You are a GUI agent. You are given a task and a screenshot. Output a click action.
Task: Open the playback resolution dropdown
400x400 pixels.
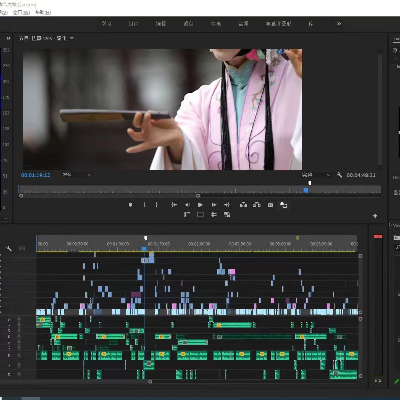(316, 175)
